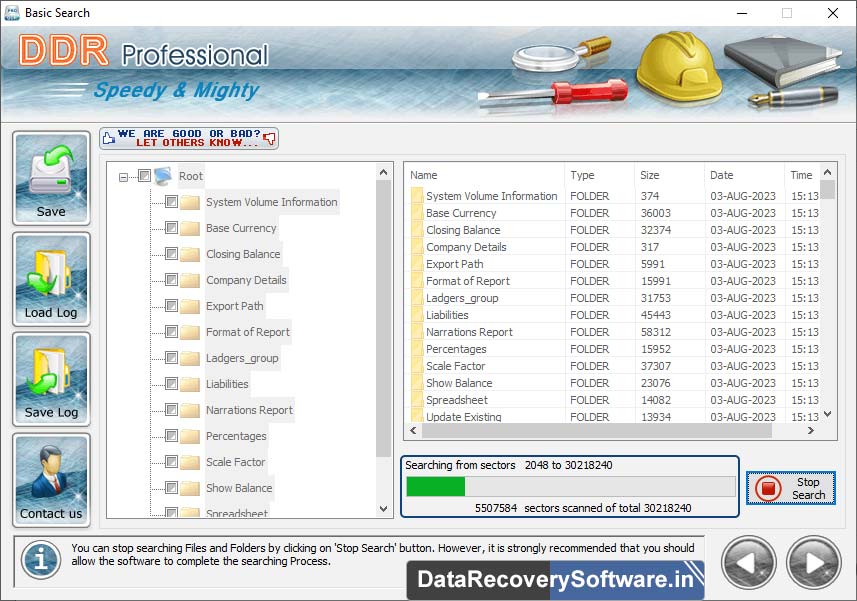Check the Closing Balance tree checkbox

pos(171,254)
